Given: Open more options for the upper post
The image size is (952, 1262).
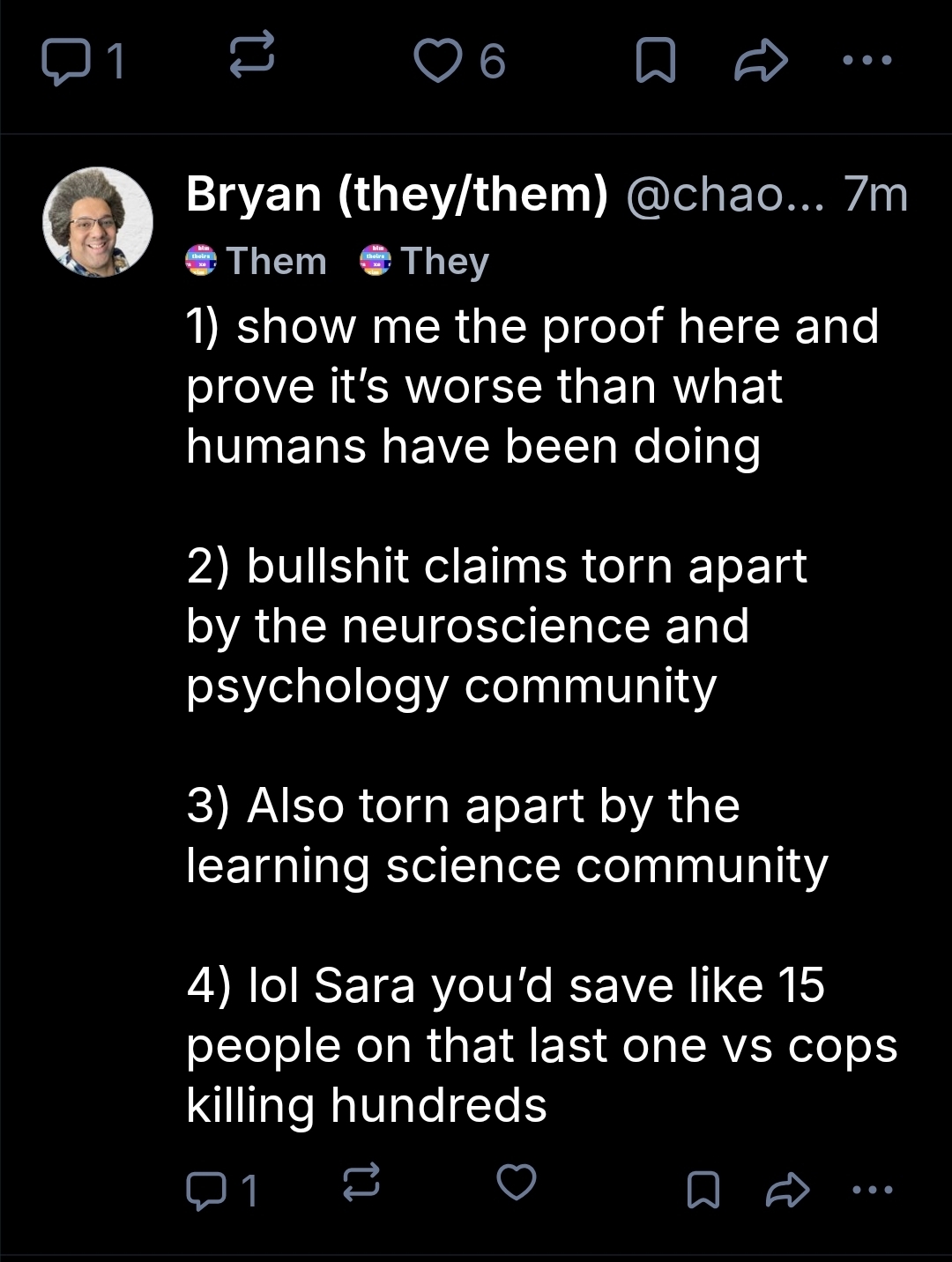Looking at the screenshot, I should (867, 61).
